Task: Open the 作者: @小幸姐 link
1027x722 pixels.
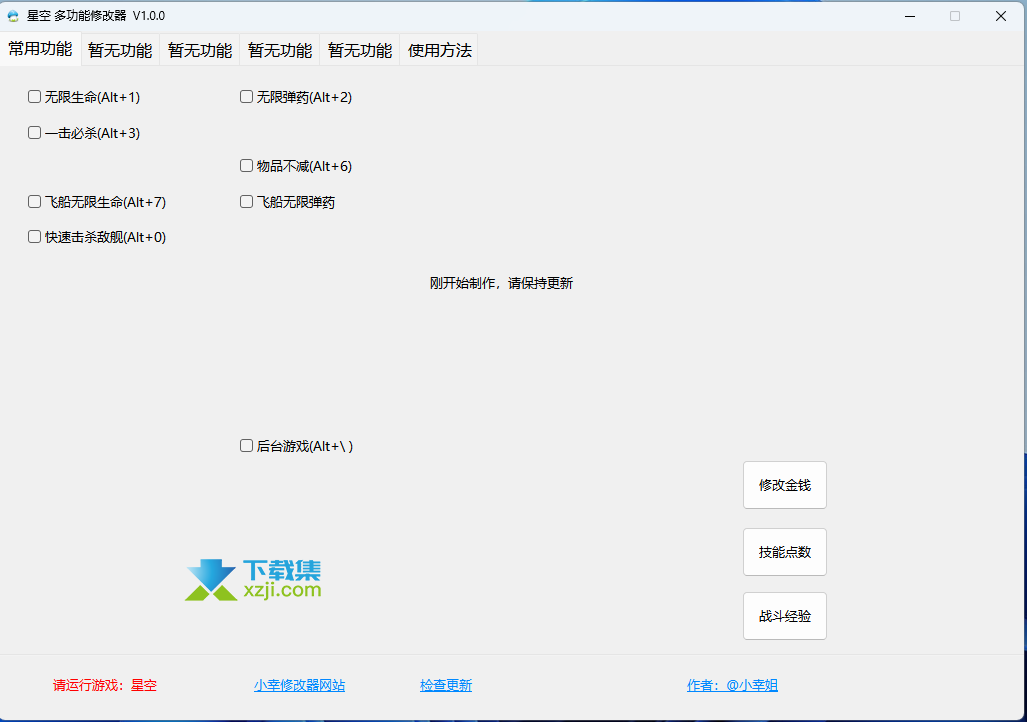Action: click(732, 685)
